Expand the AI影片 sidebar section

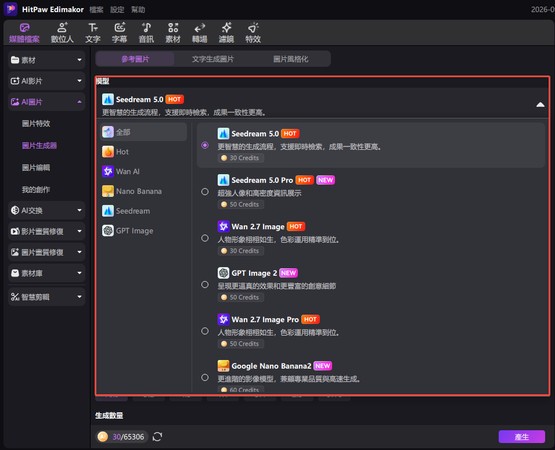coord(46,81)
